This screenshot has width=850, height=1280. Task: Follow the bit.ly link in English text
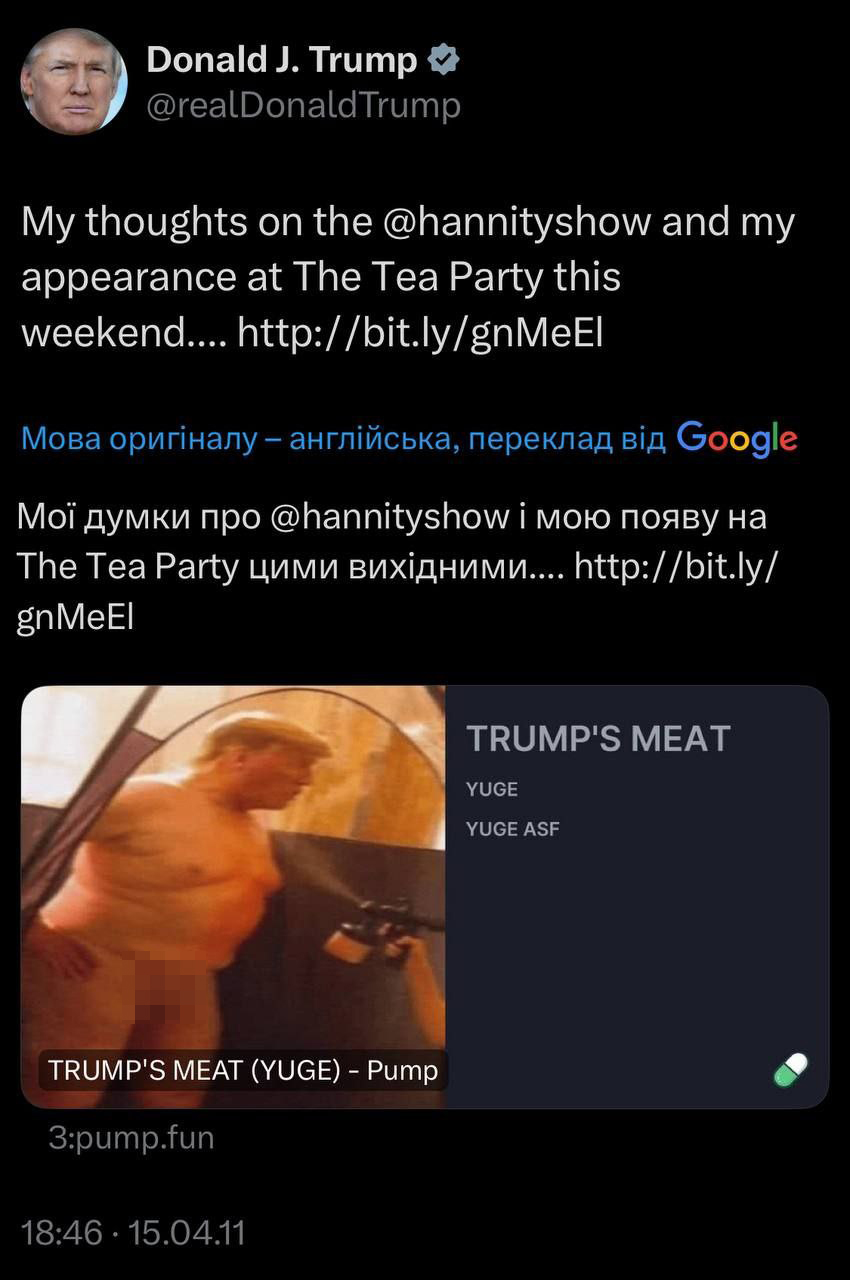pos(421,332)
